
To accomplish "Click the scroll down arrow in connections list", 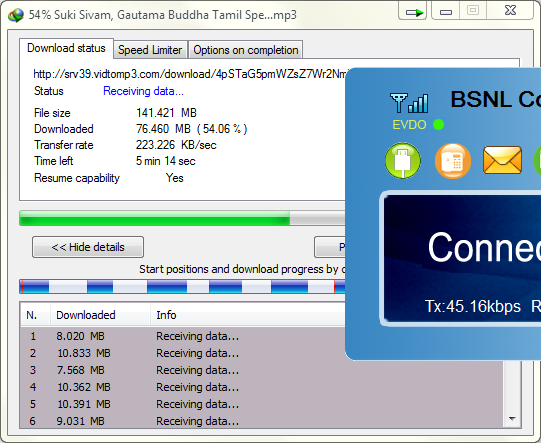I will [512, 419].
